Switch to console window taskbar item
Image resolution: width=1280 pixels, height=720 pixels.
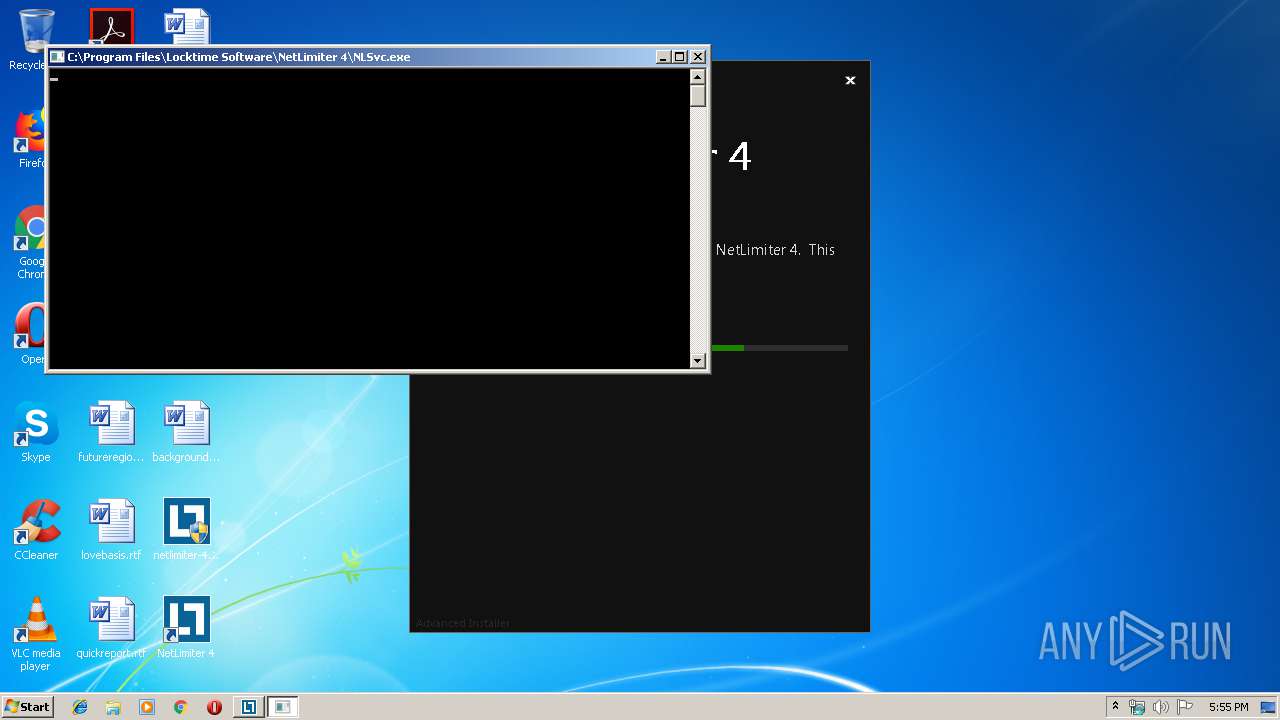pyautogui.click(x=283, y=707)
